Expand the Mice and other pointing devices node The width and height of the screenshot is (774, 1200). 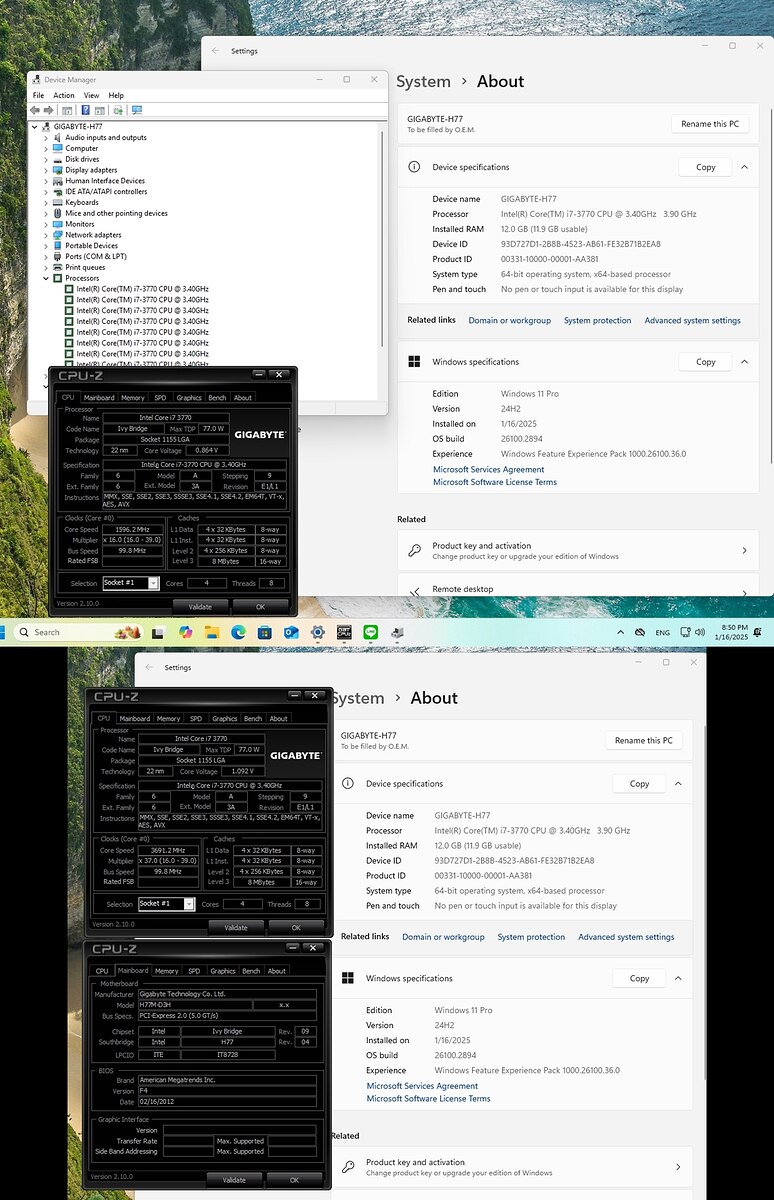(x=46, y=213)
